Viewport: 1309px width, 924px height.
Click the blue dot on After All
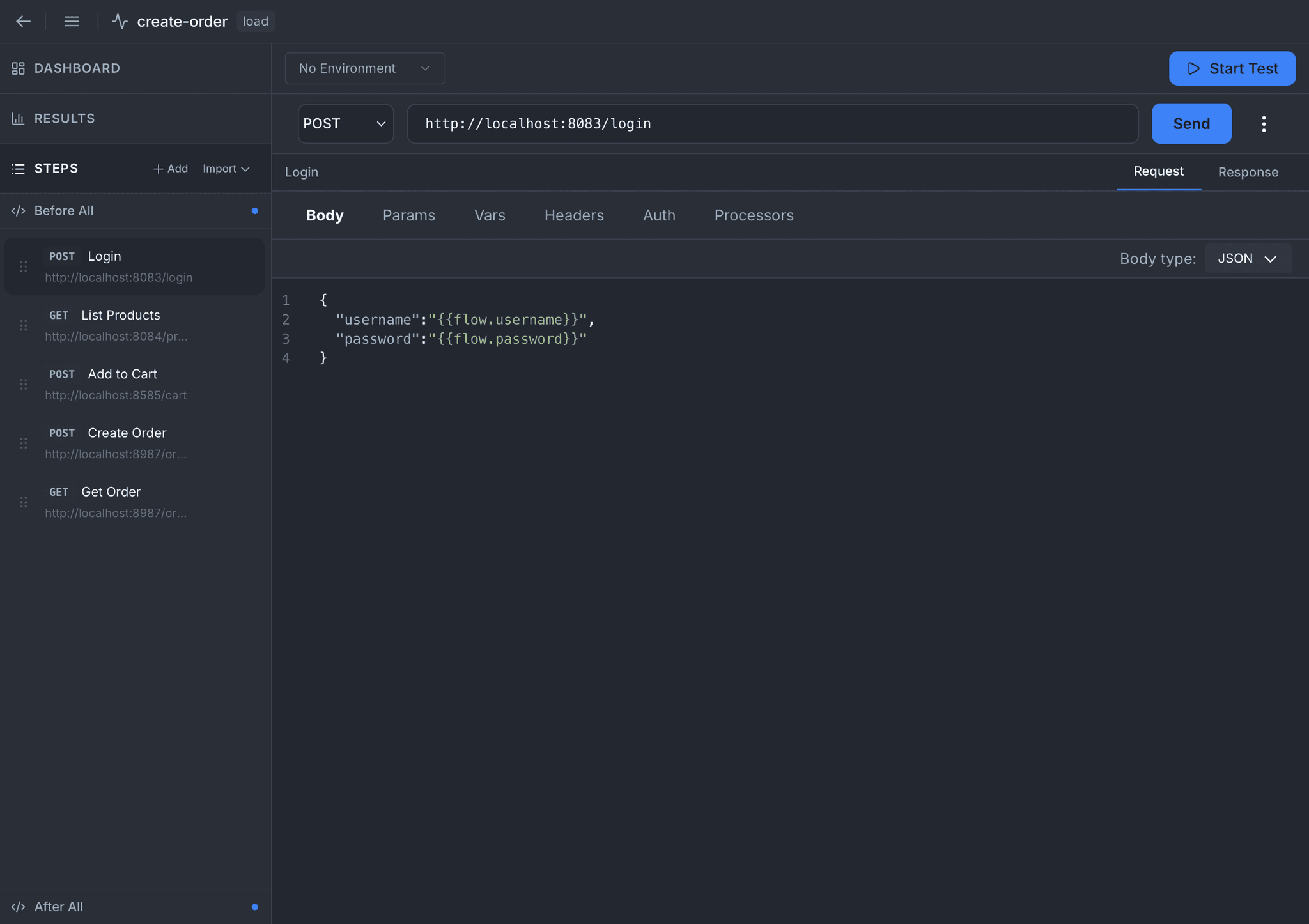click(255, 907)
